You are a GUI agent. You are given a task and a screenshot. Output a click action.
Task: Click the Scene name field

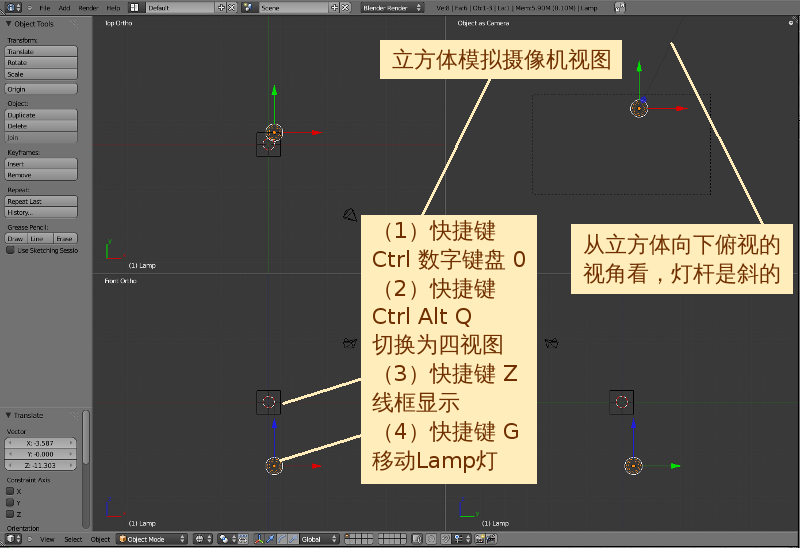pos(292,8)
